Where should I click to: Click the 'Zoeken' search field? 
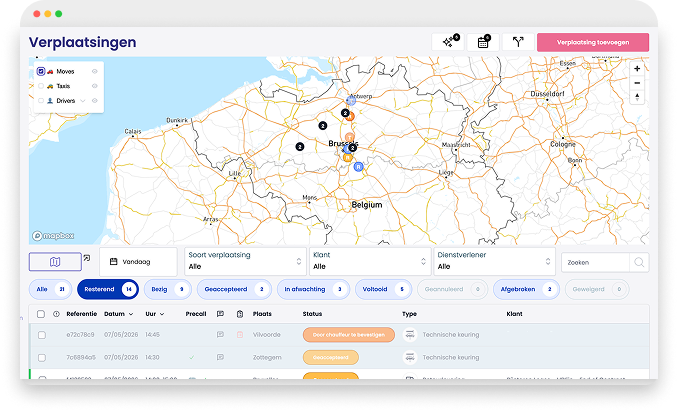[595, 262]
